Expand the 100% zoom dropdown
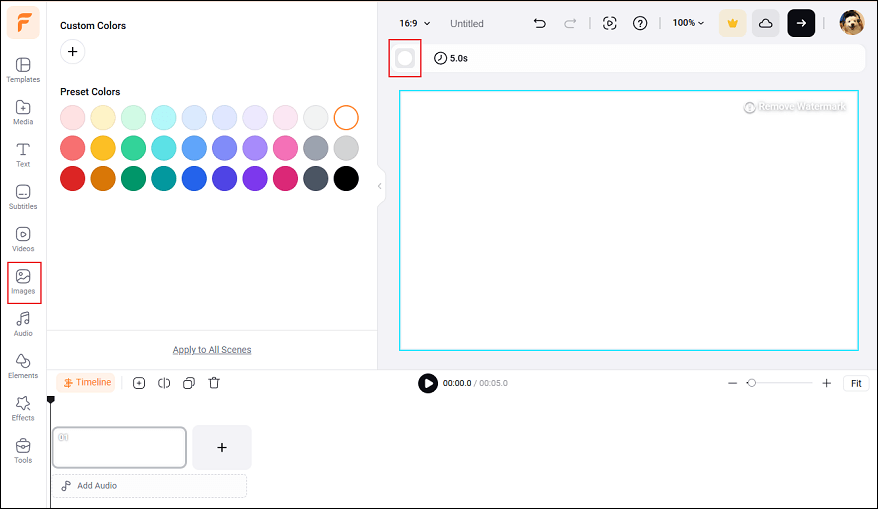The width and height of the screenshot is (878, 509). coord(688,23)
